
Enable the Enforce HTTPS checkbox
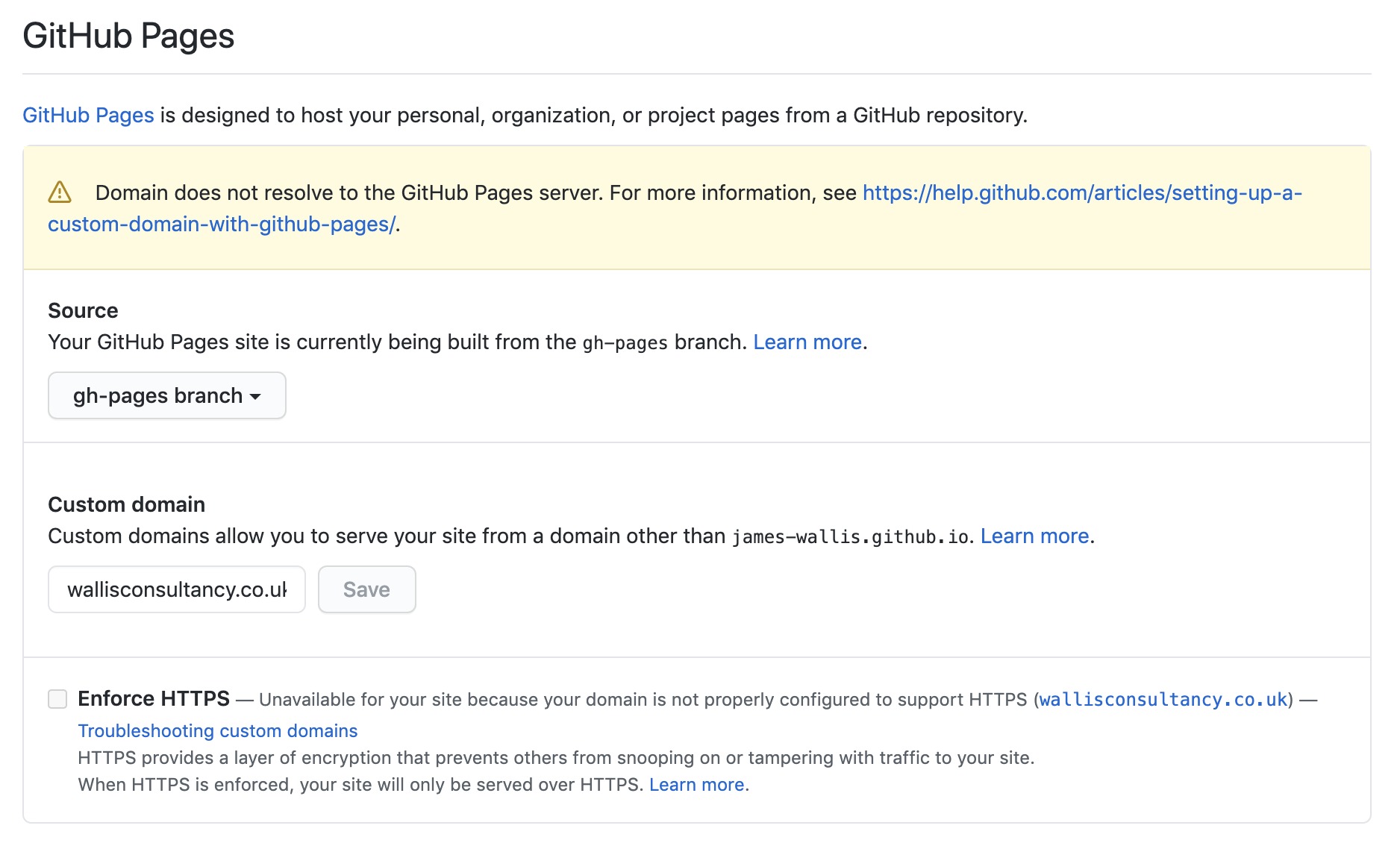(58, 698)
